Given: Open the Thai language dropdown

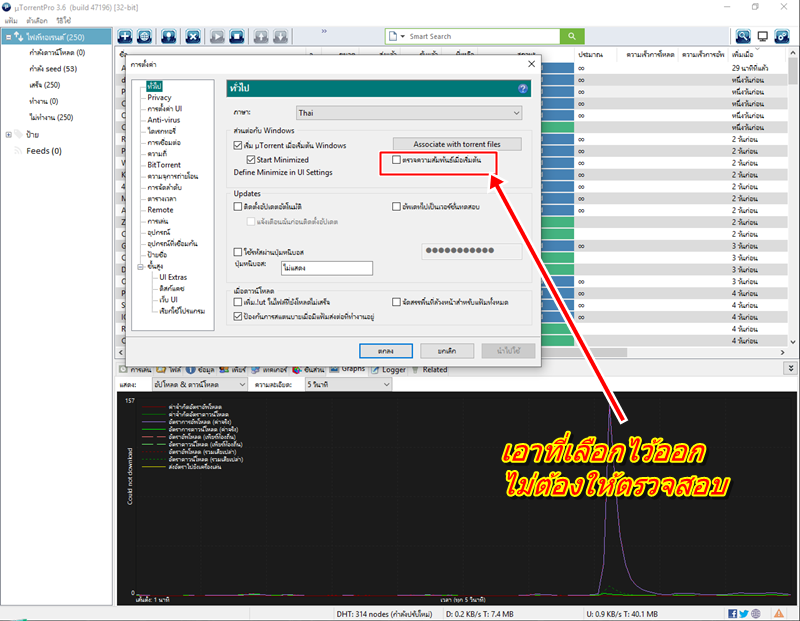Looking at the screenshot, I should pyautogui.click(x=409, y=113).
